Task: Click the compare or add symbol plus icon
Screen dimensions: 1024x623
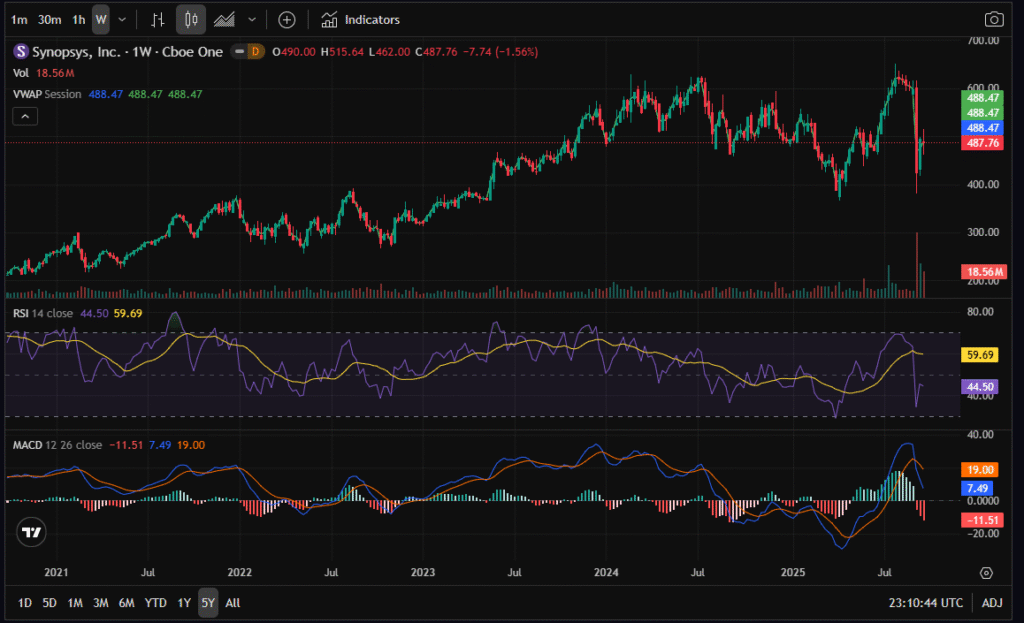Action: [x=287, y=19]
